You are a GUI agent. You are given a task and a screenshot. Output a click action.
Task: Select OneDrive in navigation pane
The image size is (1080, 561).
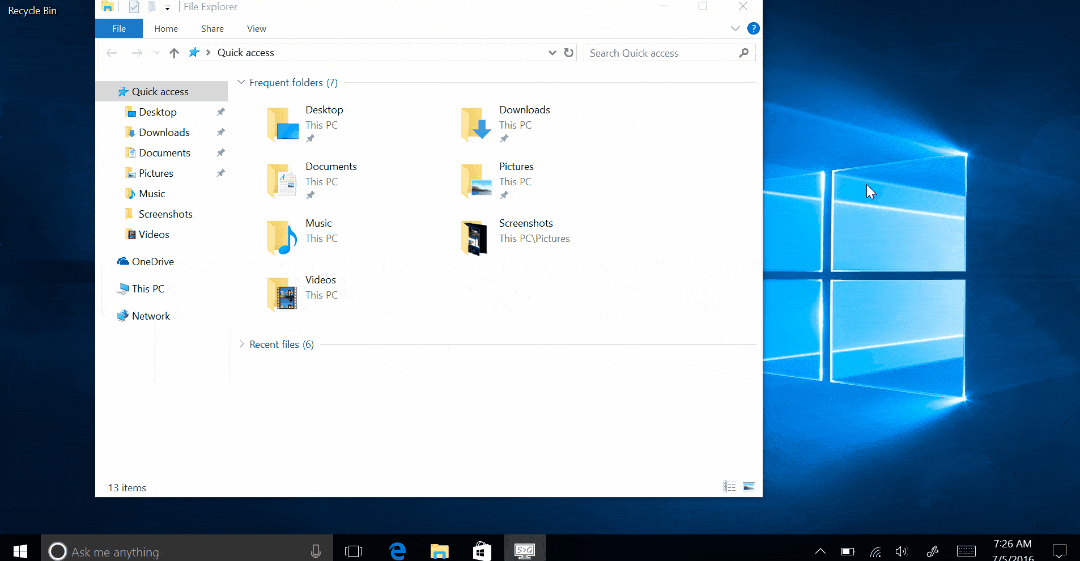[x=152, y=262]
